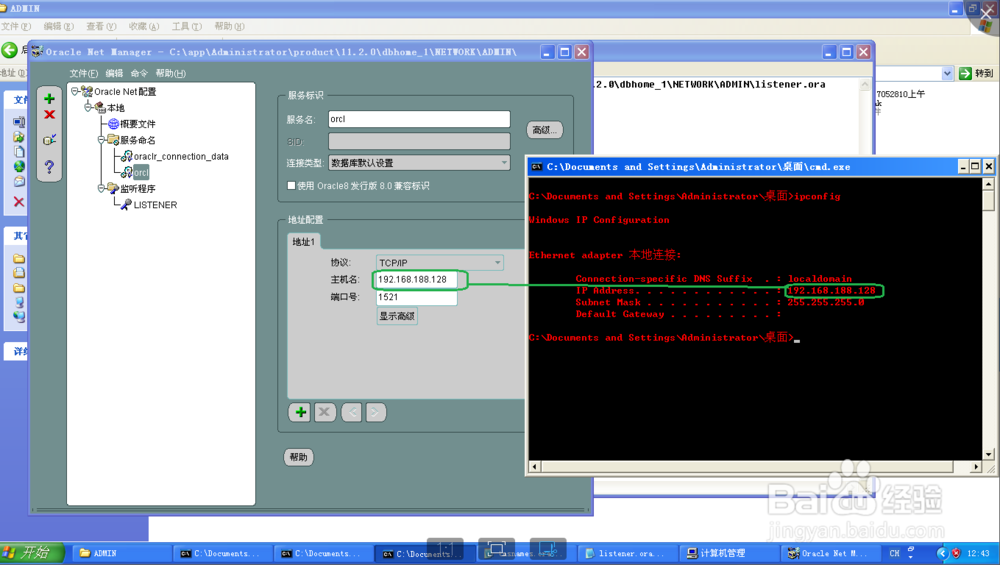The height and width of the screenshot is (565, 1000).
Task: Collapse the 本地 tree node
Action: (88, 107)
